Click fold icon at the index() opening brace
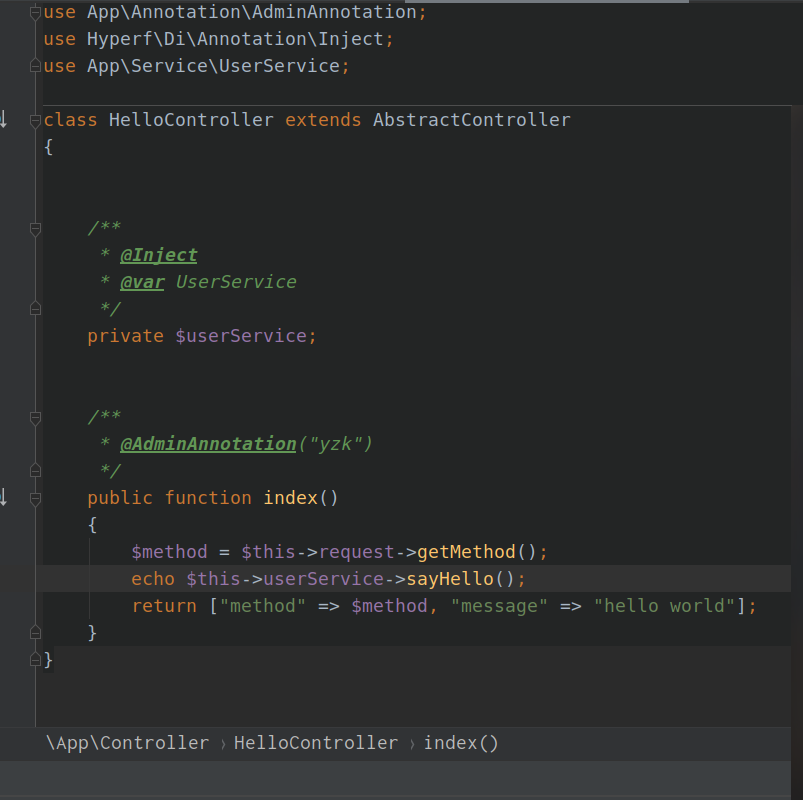Viewport: 803px width, 800px height. click(x=35, y=497)
